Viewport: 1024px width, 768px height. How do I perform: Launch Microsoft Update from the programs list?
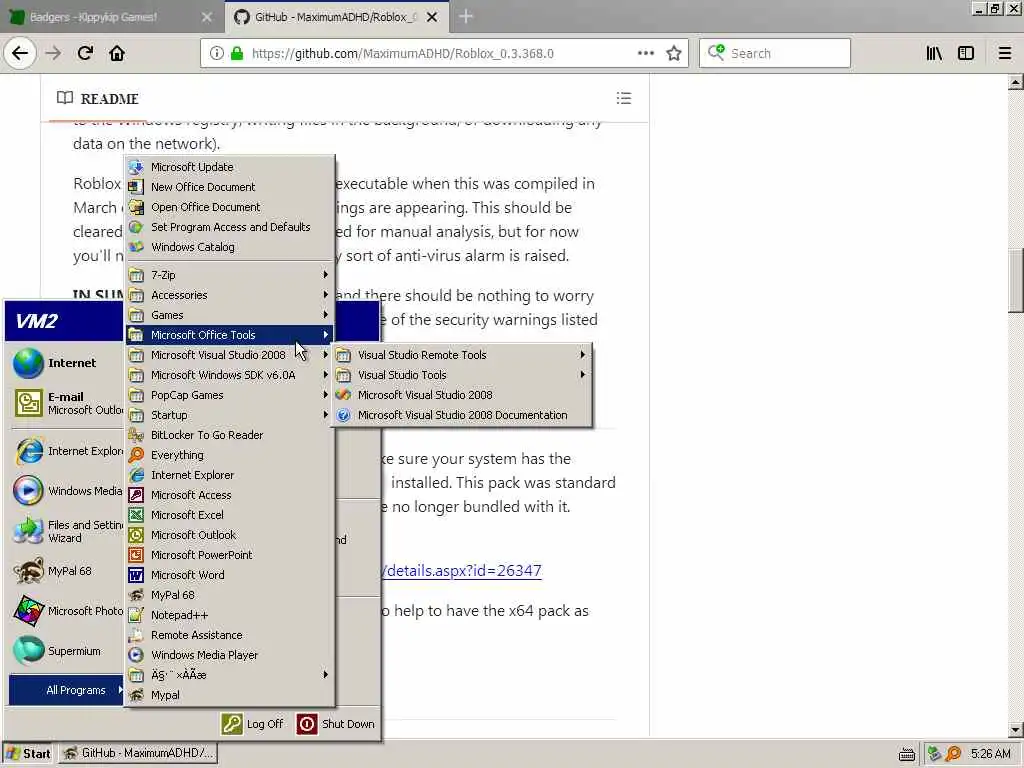tap(231, 167)
